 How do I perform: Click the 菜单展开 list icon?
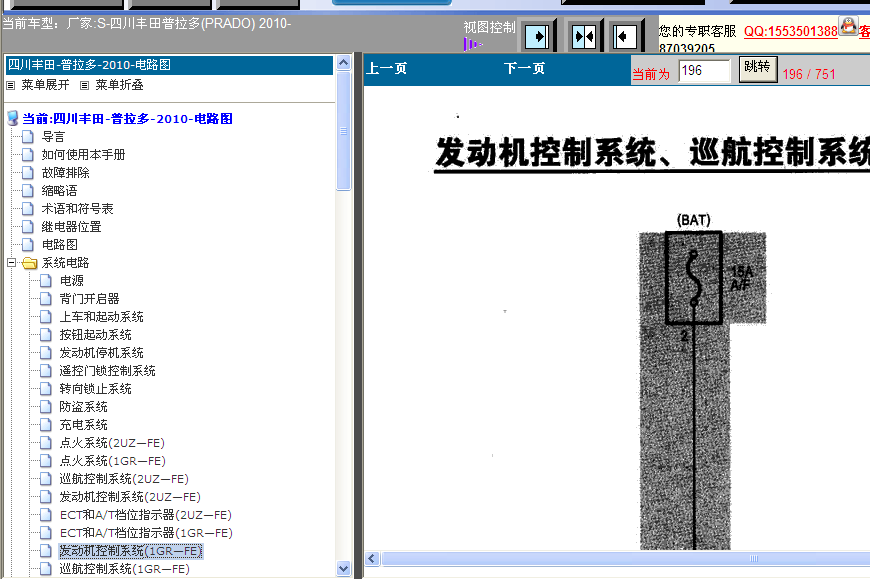pos(10,85)
